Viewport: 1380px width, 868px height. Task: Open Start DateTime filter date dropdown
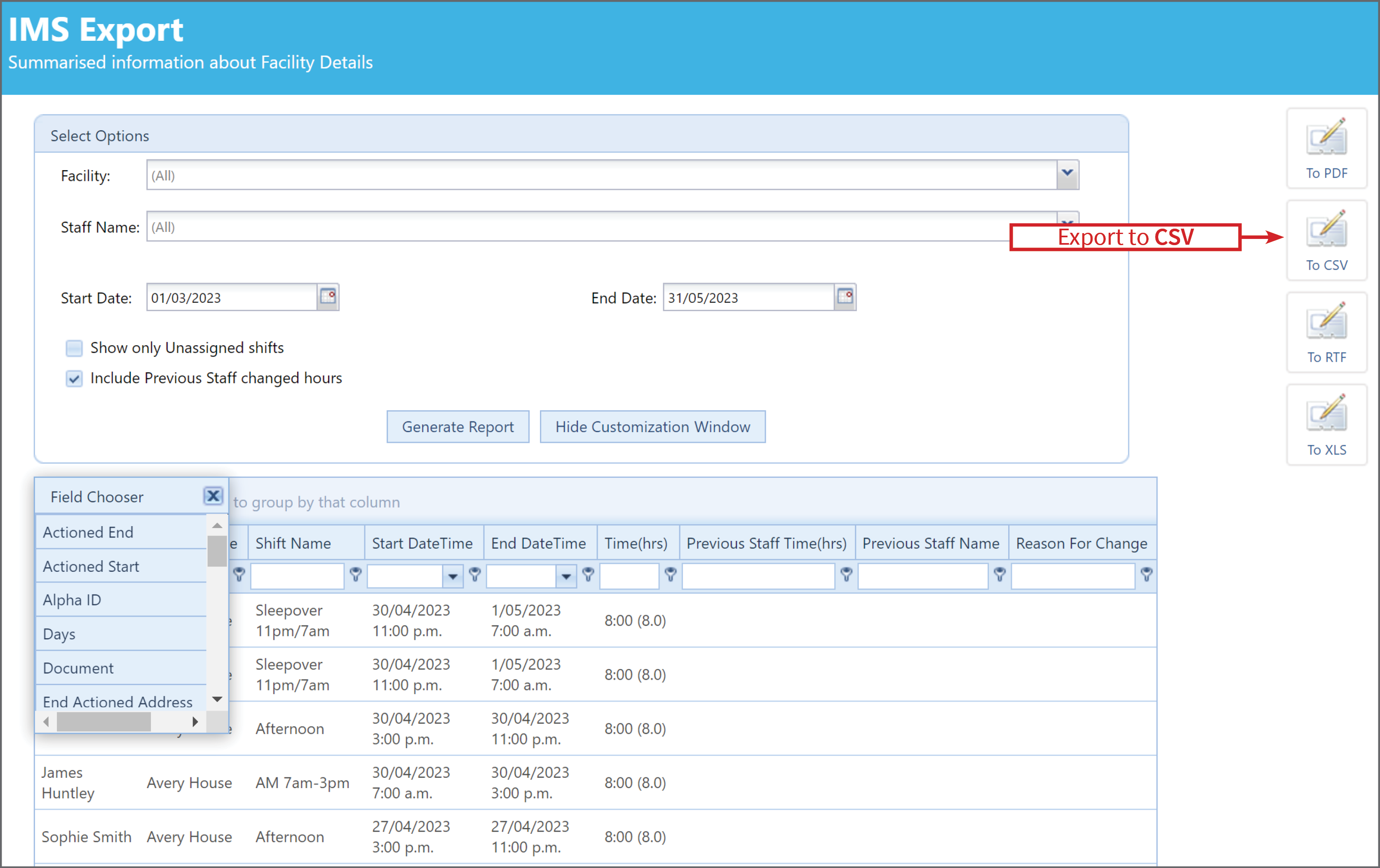click(x=453, y=576)
